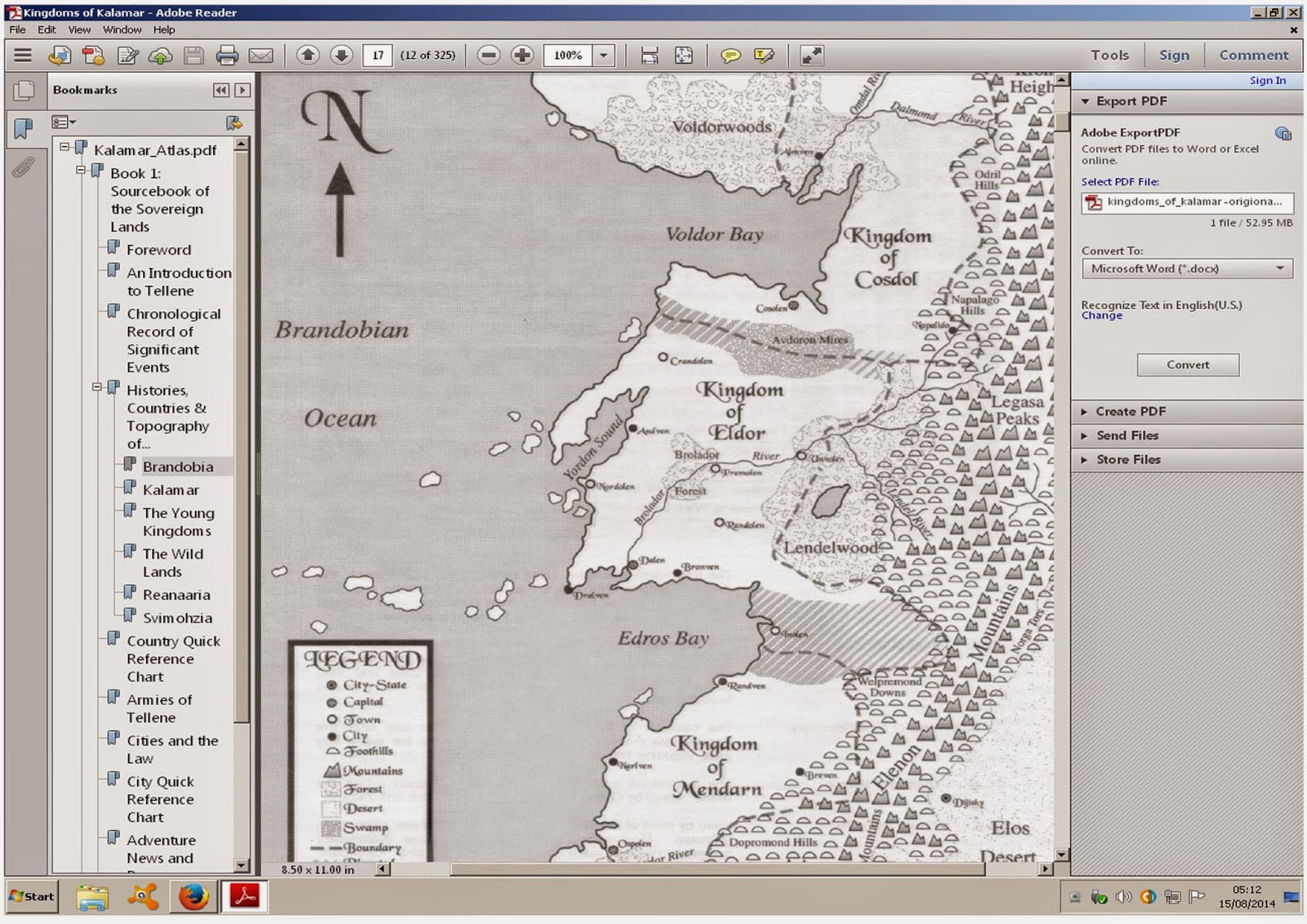Click the Create PDF online icon in toolbar
The height and width of the screenshot is (924, 1307).
coord(60,56)
